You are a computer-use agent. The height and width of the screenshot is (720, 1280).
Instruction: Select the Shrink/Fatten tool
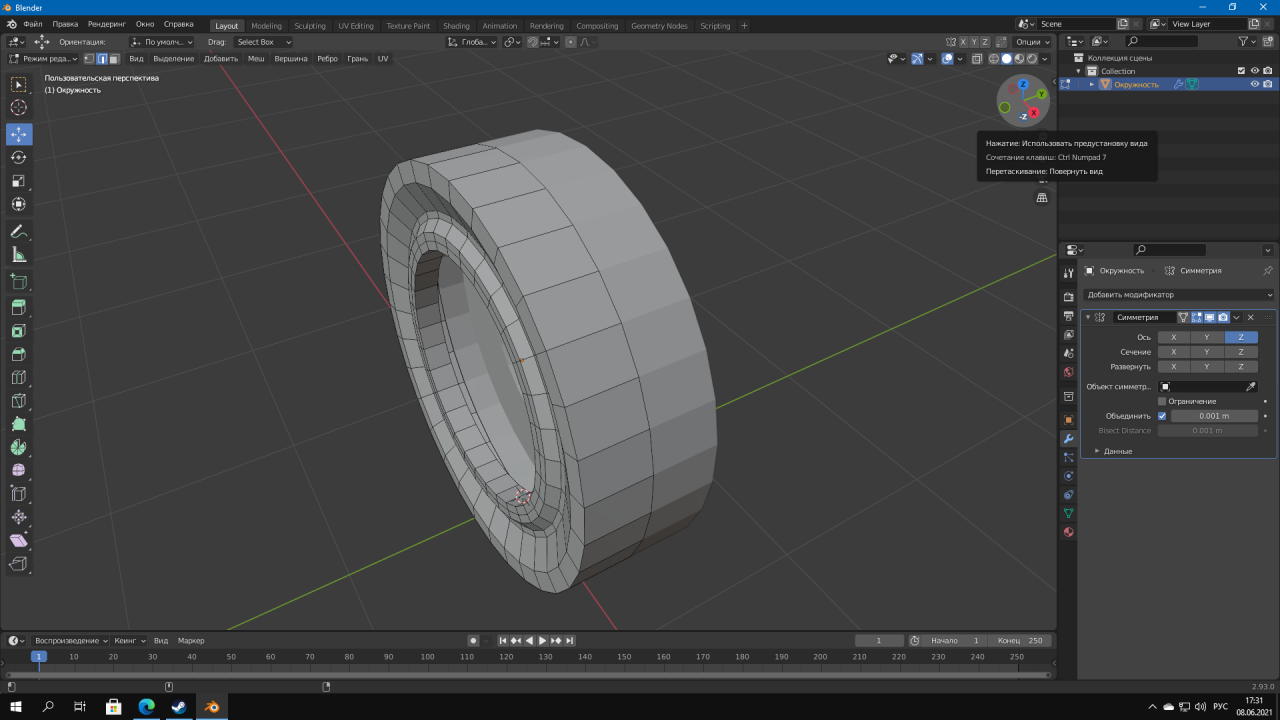point(19,517)
